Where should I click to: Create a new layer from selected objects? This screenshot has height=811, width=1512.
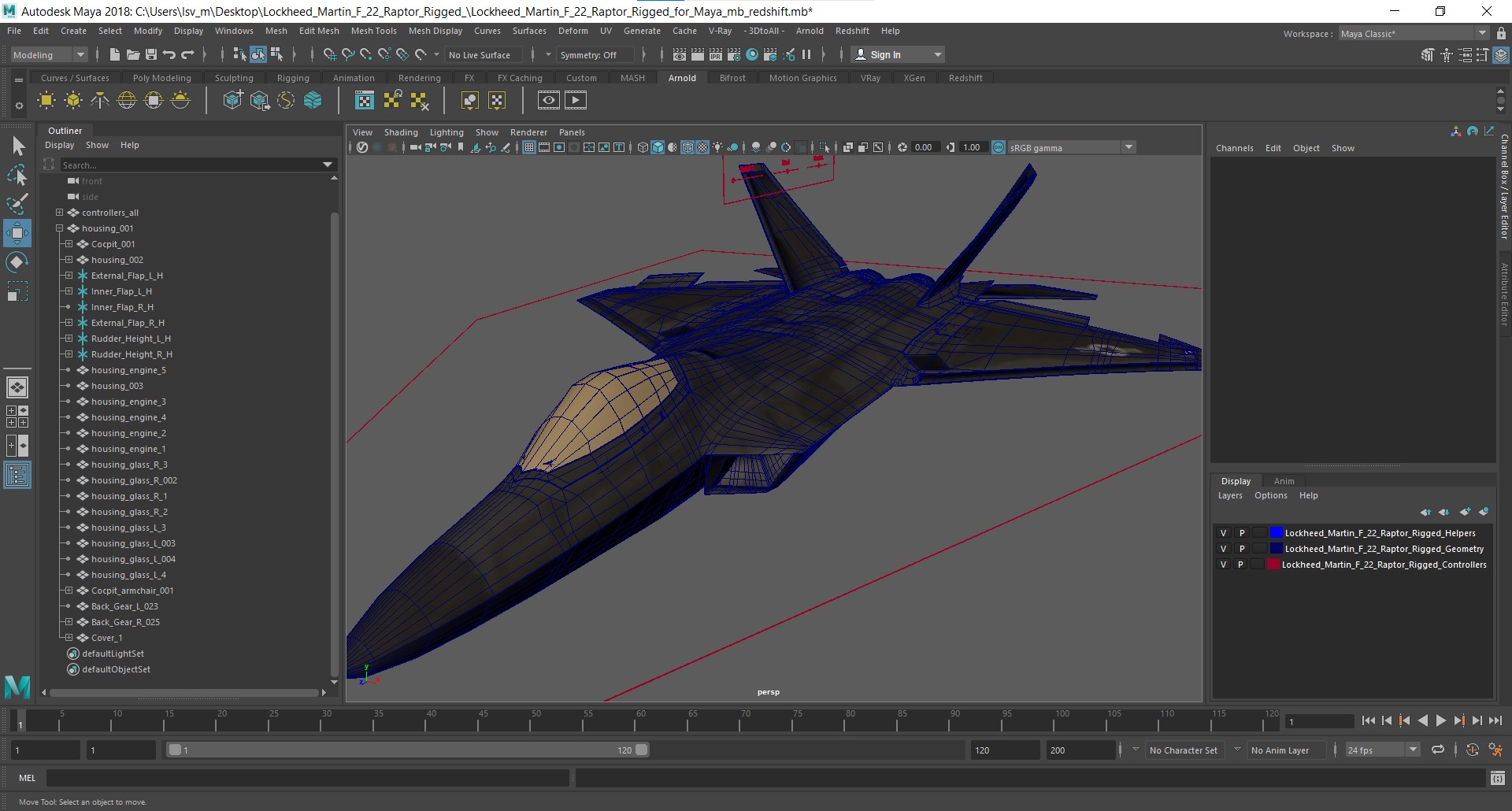(x=1484, y=512)
